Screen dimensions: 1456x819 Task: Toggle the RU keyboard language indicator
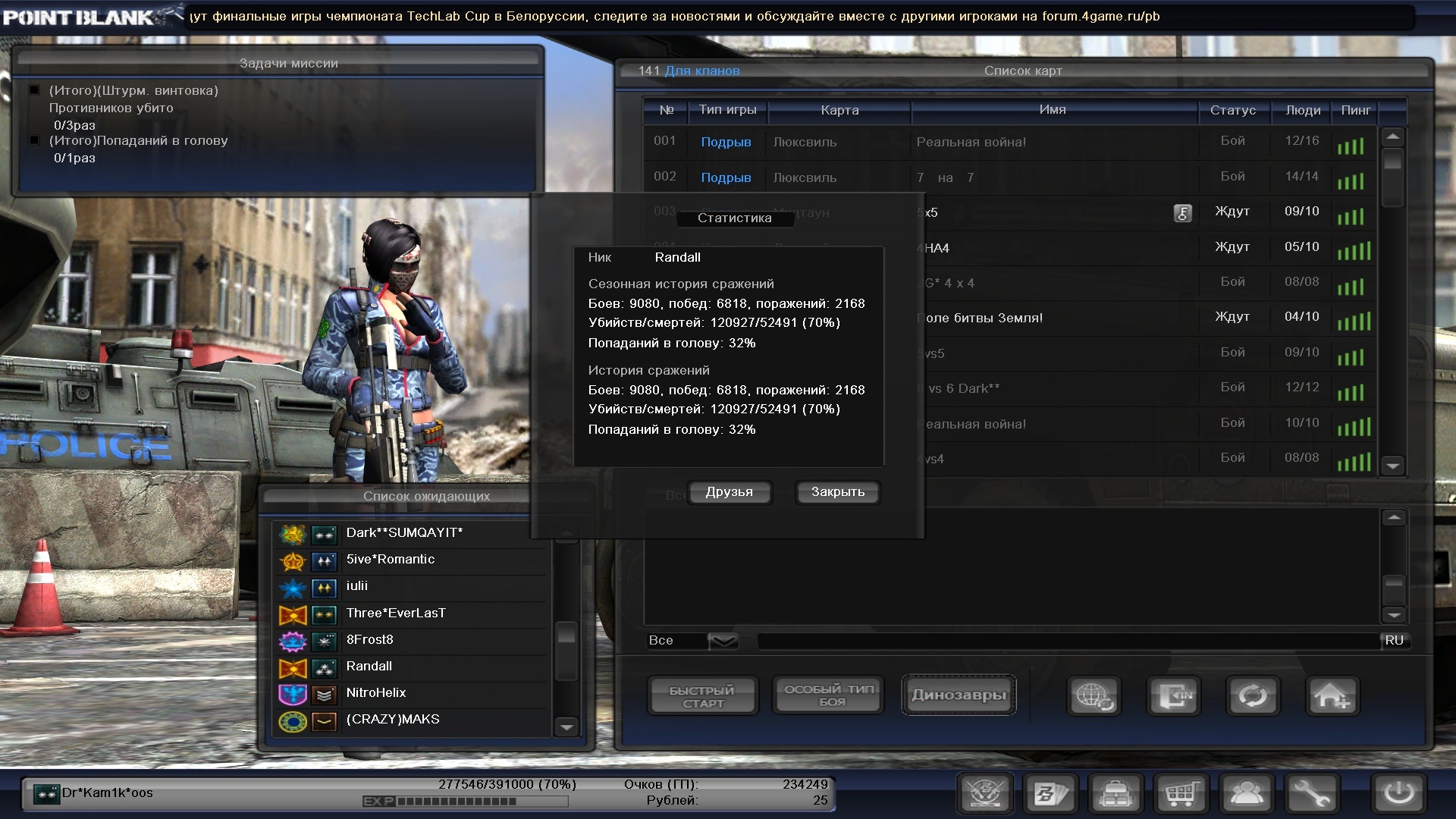1394,641
